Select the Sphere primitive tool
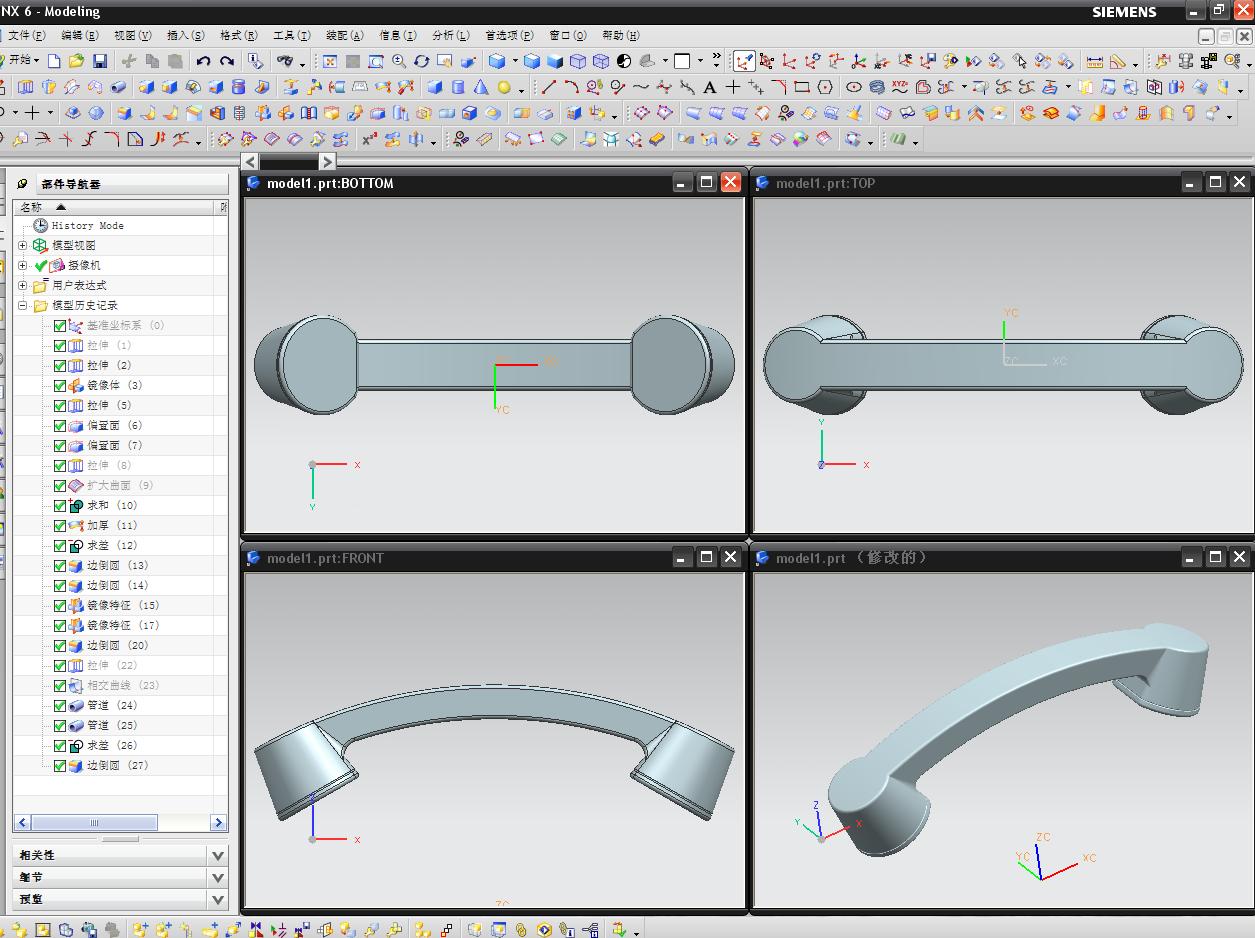The height and width of the screenshot is (938, 1255). coord(504,87)
